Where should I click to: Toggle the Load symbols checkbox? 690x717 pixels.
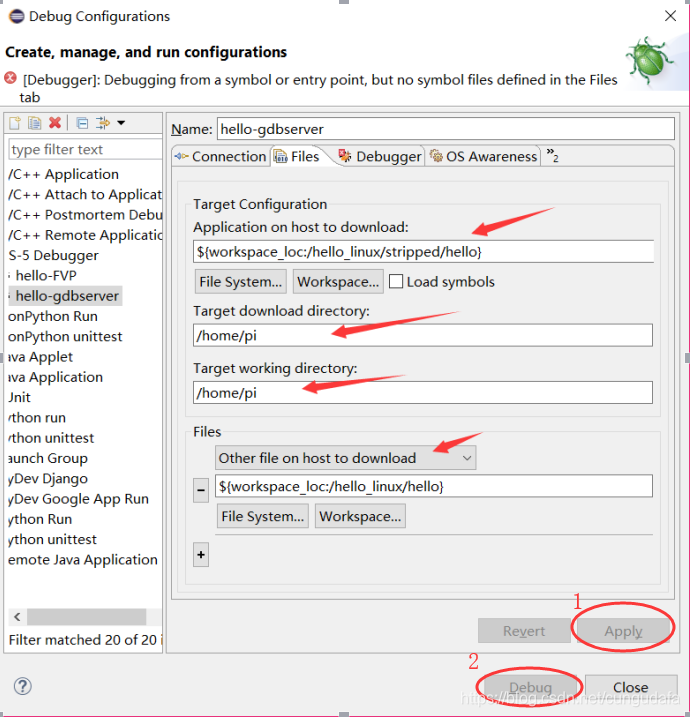click(x=396, y=281)
